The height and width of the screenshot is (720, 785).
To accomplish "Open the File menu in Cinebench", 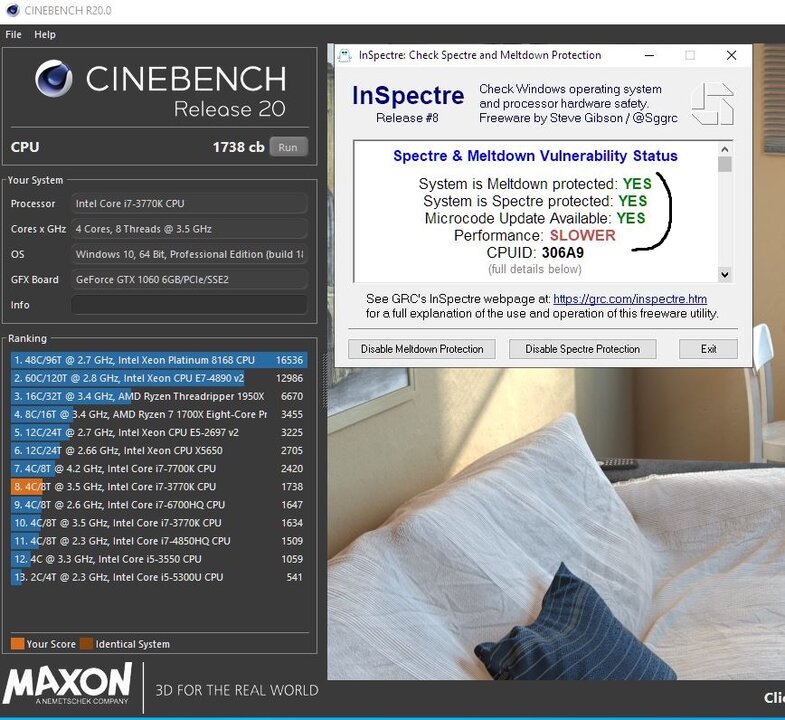I will 13,35.
